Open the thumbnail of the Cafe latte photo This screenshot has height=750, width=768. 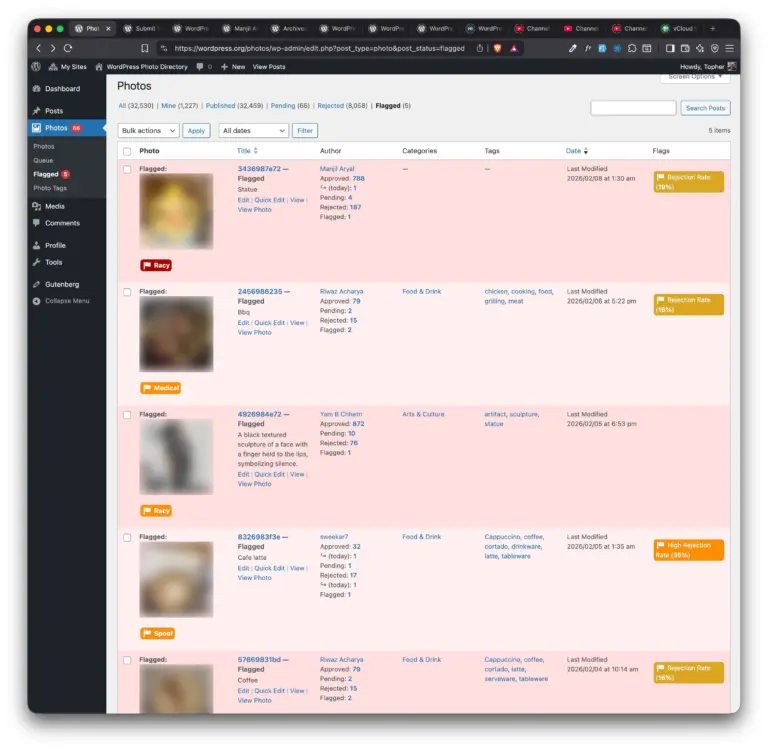(x=176, y=580)
